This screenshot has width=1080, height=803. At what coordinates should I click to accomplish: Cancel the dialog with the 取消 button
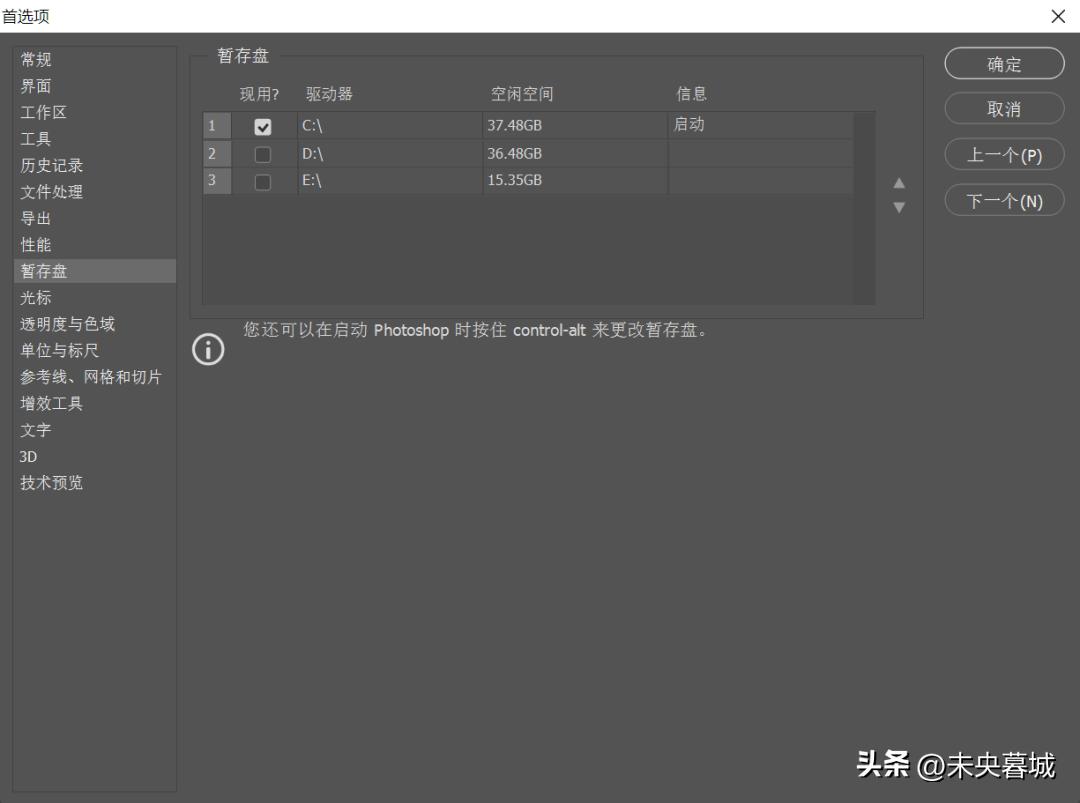[1004, 108]
